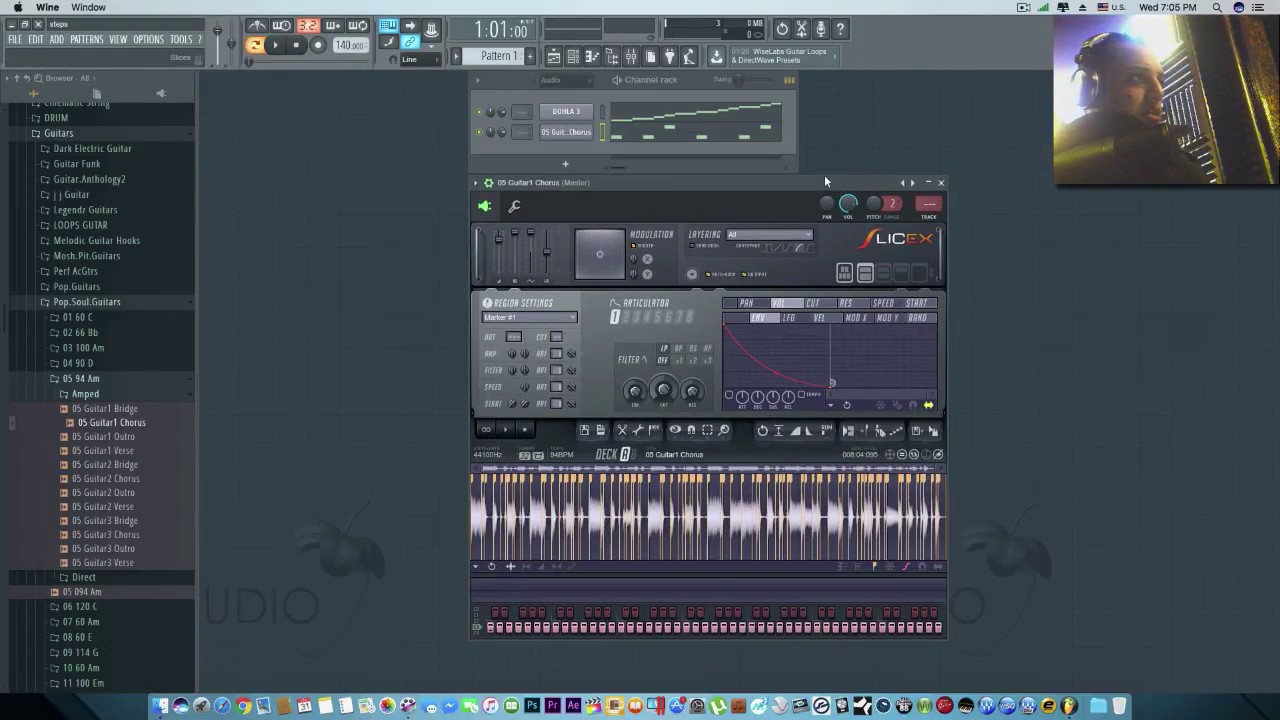Enable the TEMPO checkbox in envelope

tap(802, 395)
